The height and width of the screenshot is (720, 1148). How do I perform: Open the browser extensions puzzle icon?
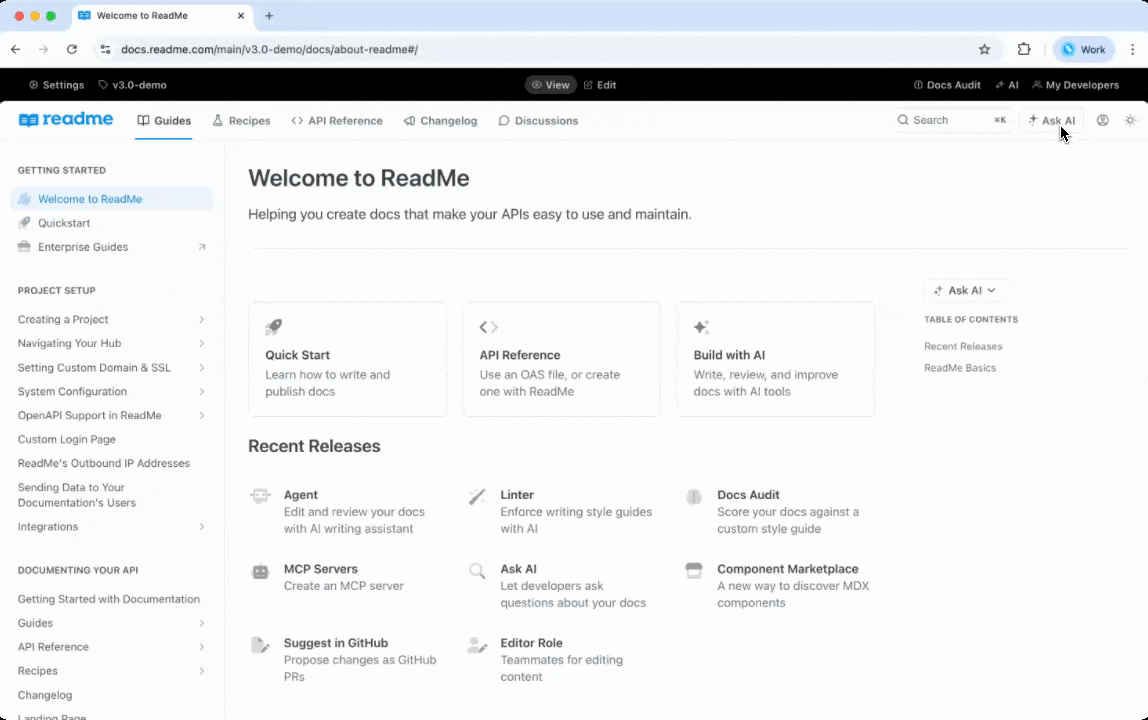1024,49
